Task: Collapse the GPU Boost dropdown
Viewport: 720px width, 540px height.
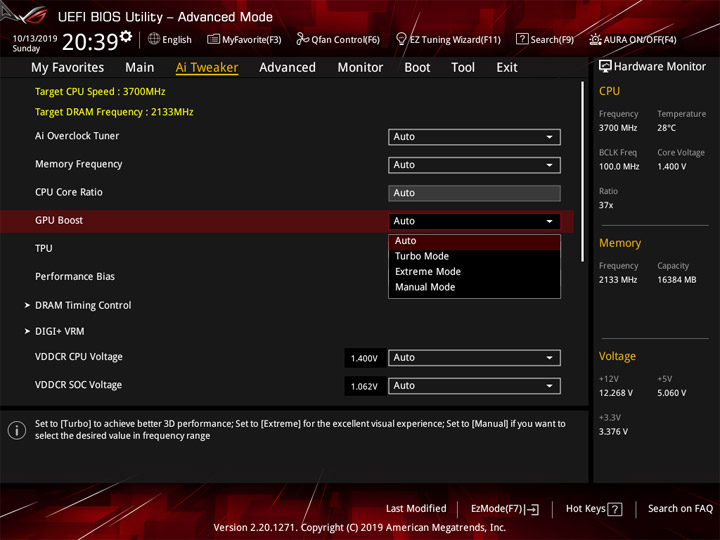Action: (474, 221)
